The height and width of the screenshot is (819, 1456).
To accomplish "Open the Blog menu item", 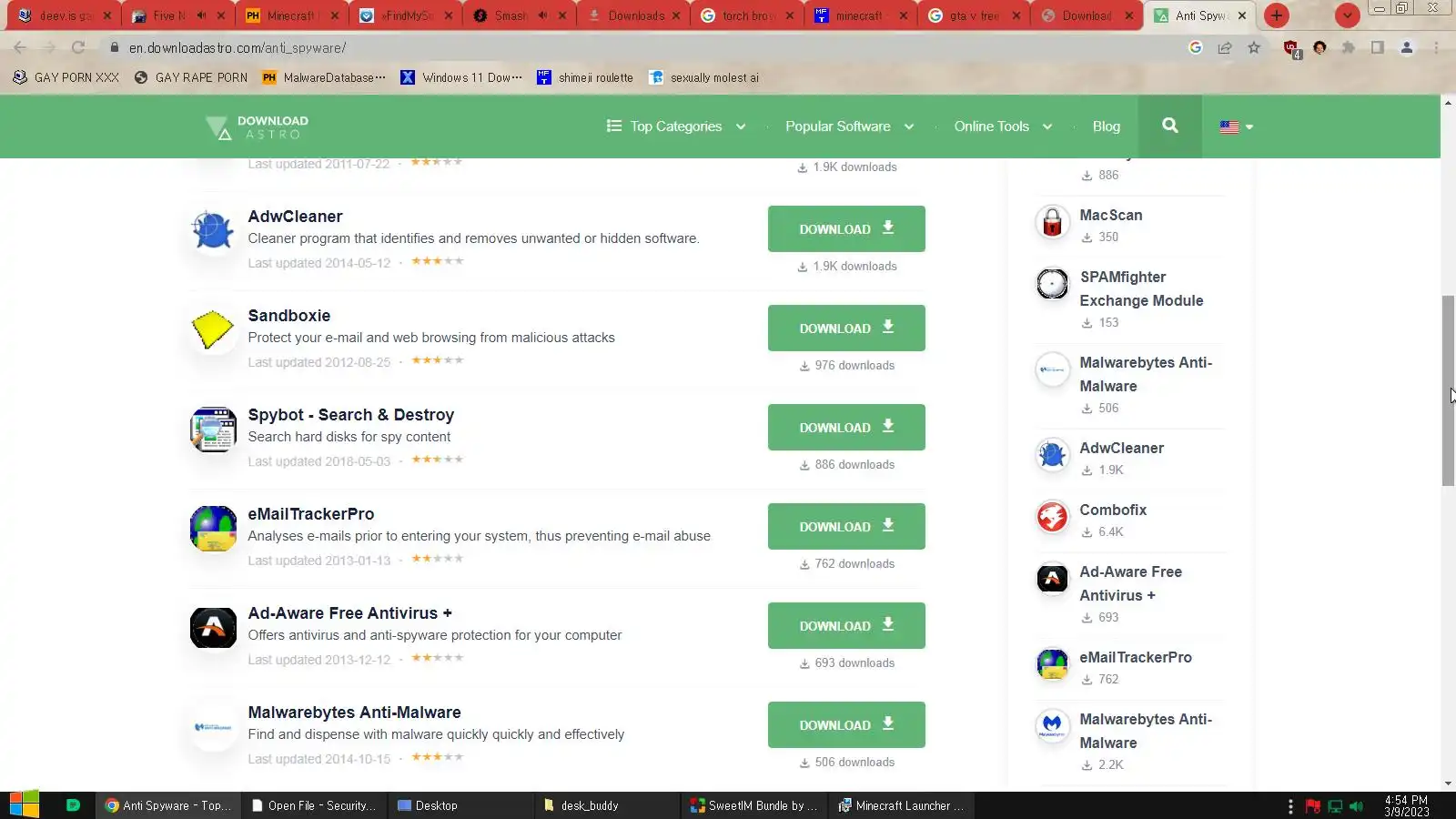I will pos(1106,126).
